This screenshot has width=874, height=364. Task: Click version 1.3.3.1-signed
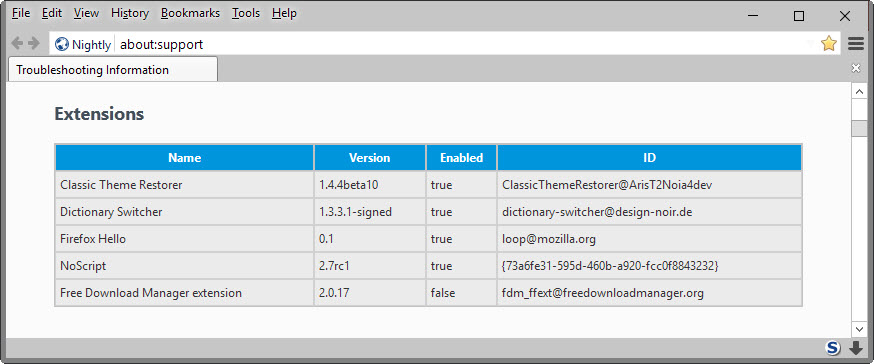pyautogui.click(x=356, y=212)
